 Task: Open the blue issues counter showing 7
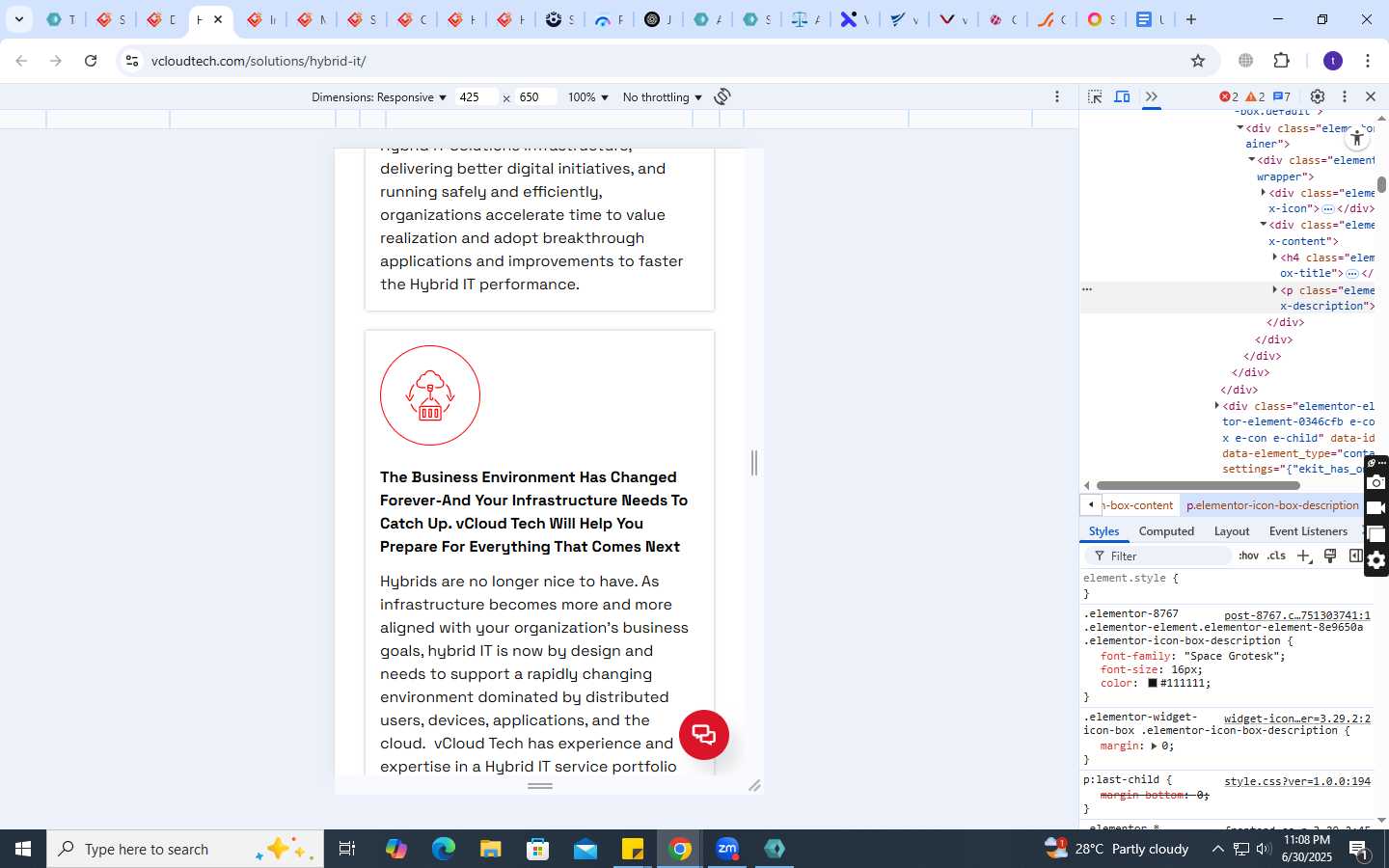(x=1282, y=96)
